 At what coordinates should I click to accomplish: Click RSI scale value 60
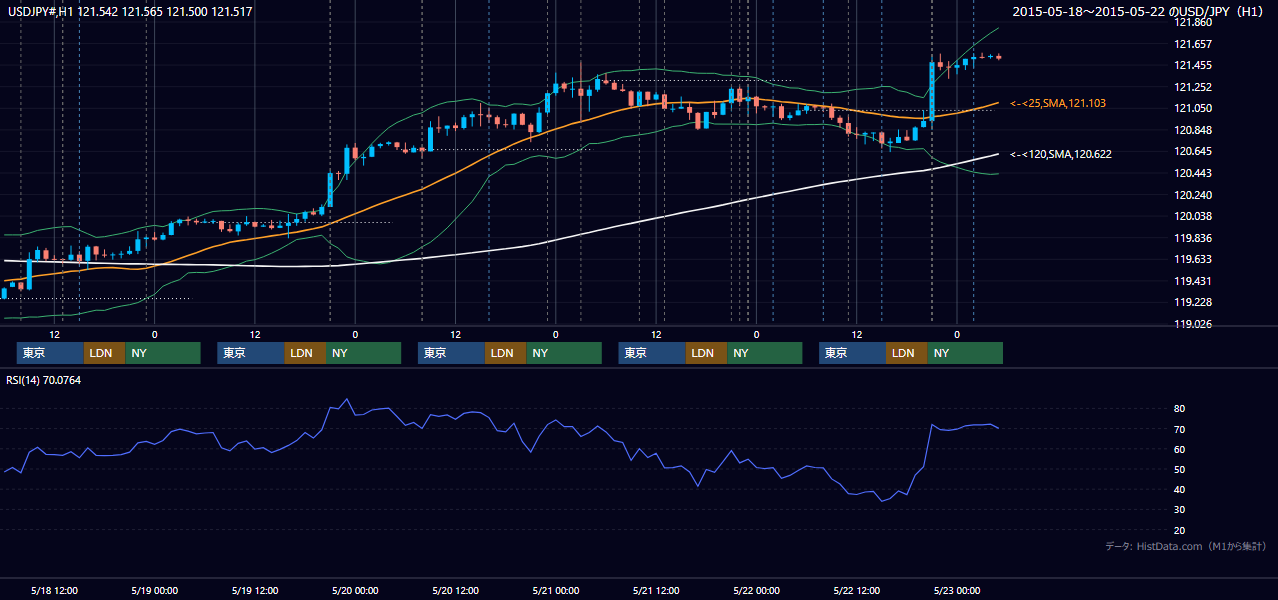tap(1180, 449)
